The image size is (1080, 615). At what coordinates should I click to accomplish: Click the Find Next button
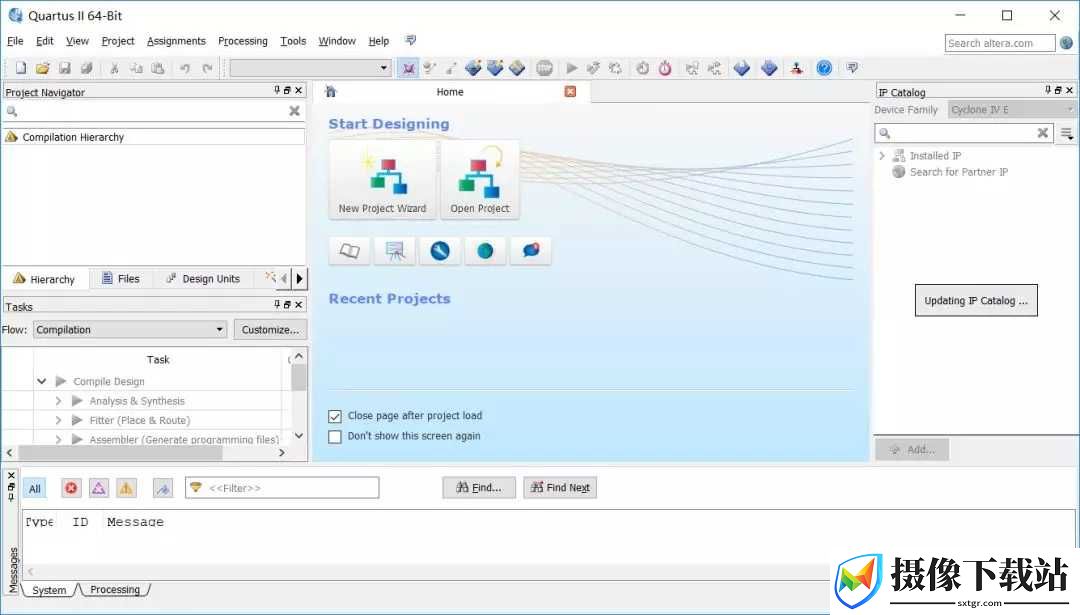click(x=560, y=488)
